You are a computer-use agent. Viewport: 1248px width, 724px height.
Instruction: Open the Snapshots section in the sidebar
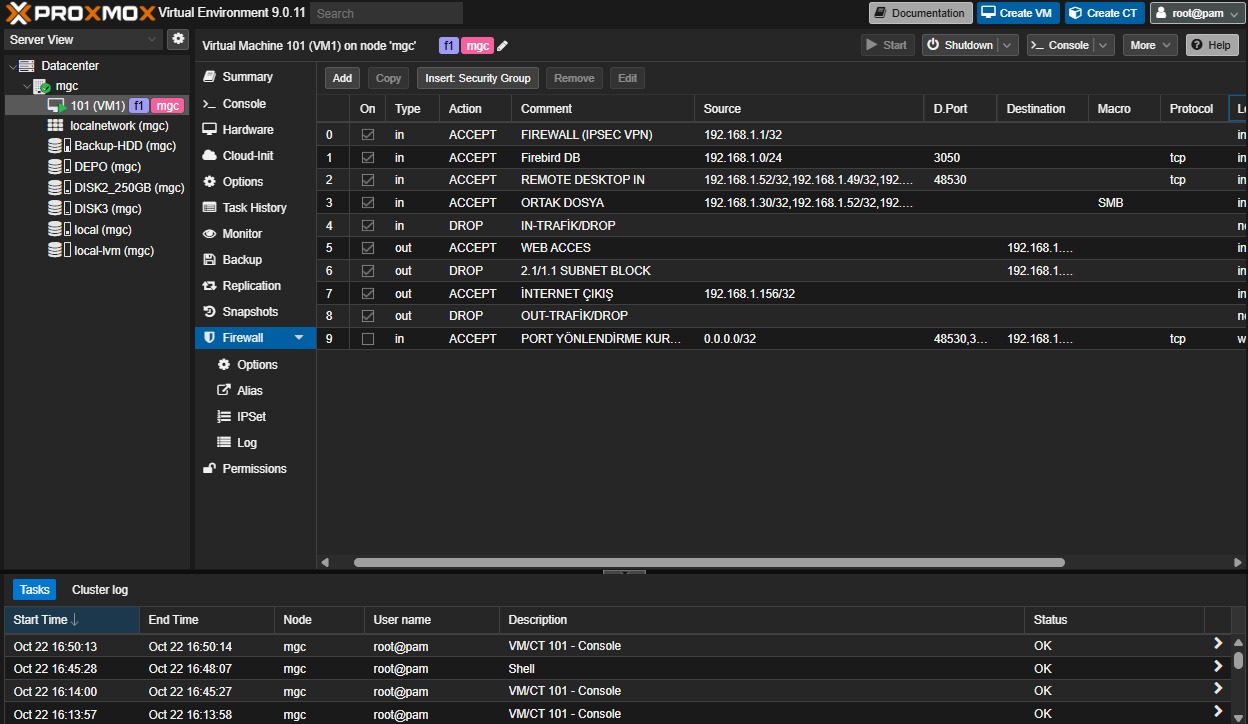[x=250, y=312]
